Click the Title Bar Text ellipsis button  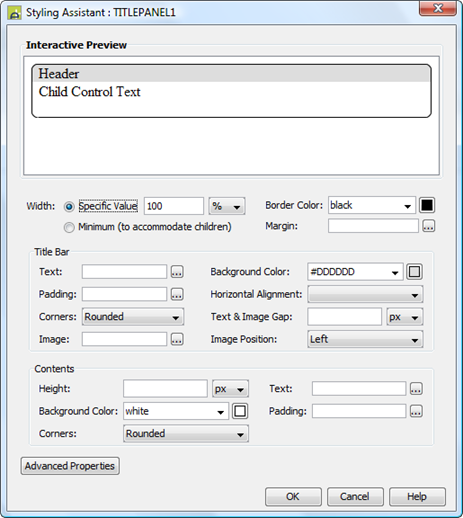click(x=177, y=272)
